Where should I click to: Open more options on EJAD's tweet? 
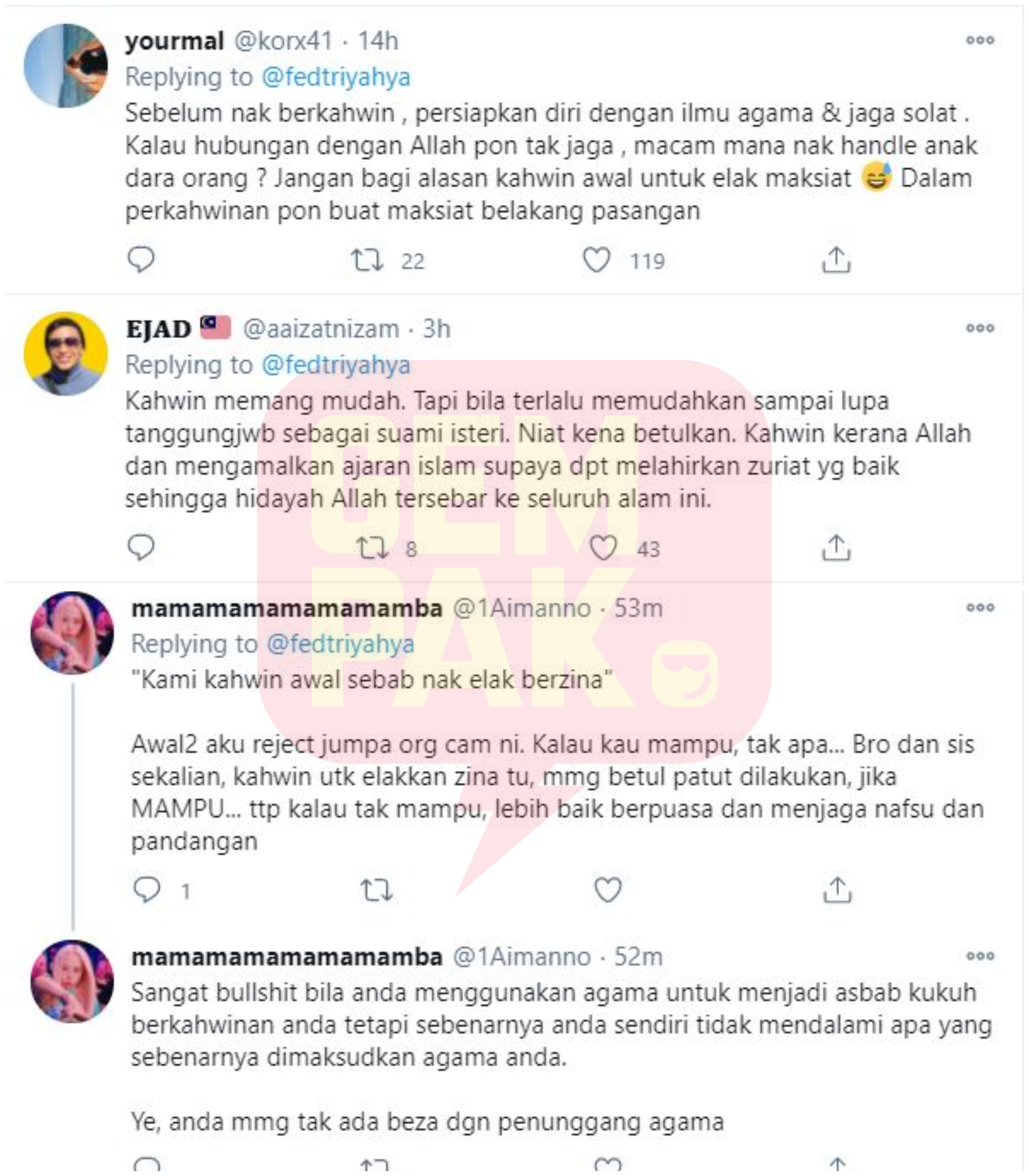pos(980,328)
